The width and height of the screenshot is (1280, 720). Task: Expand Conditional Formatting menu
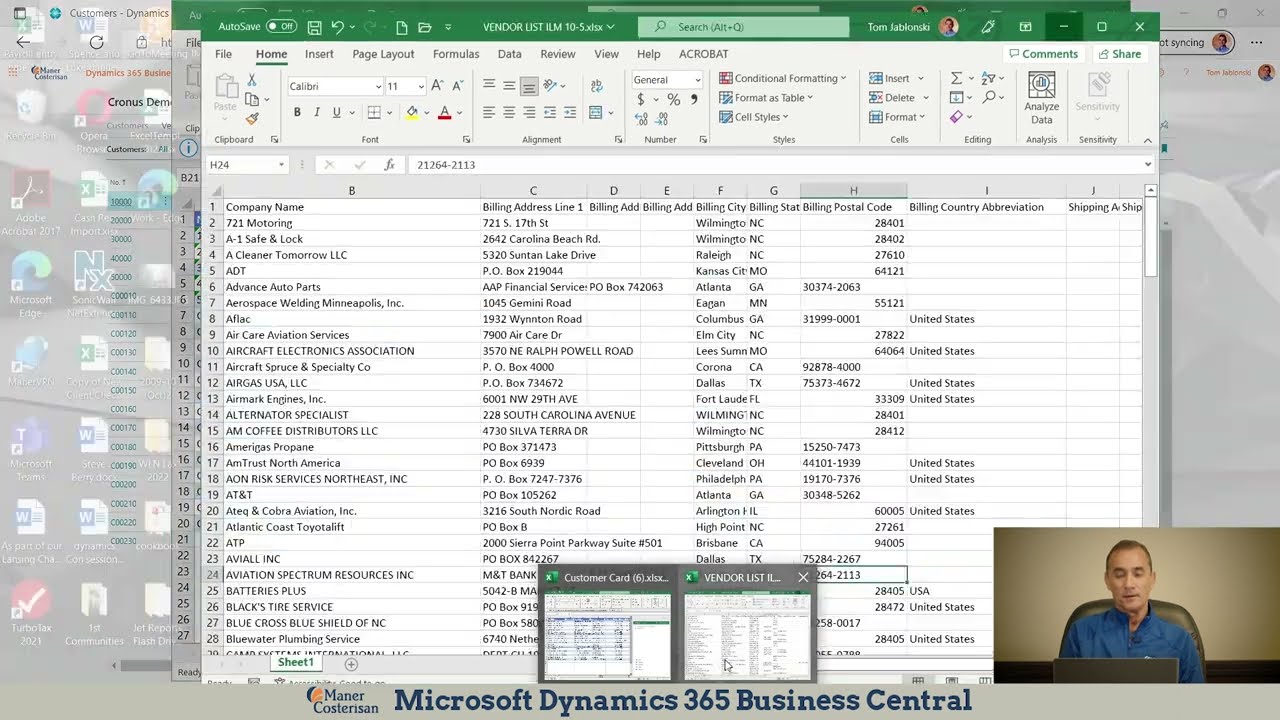point(783,78)
